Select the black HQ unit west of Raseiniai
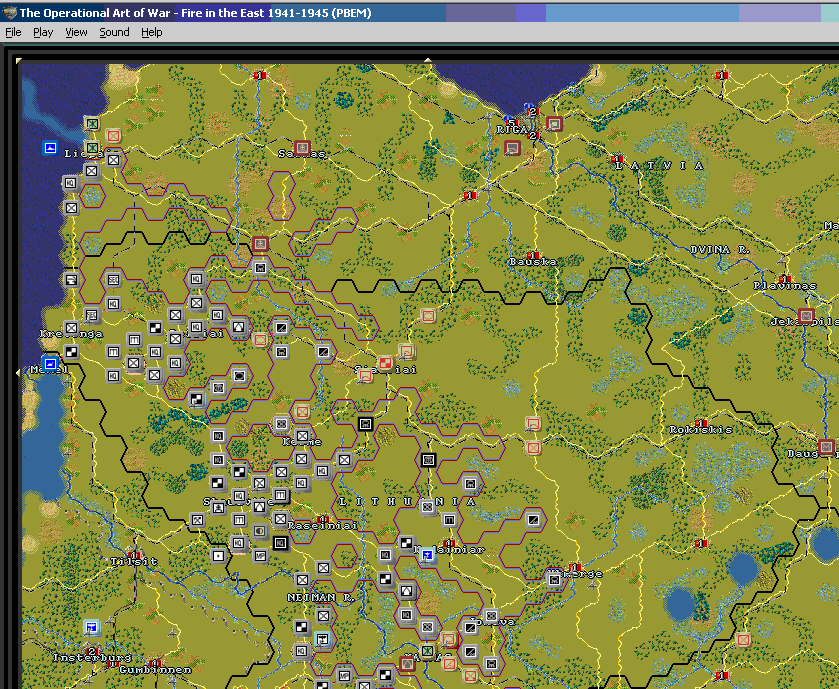The width and height of the screenshot is (839, 689). (x=280, y=543)
